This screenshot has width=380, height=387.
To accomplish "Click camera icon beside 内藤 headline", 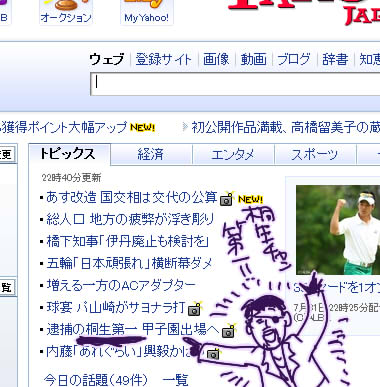I will coord(213,353).
